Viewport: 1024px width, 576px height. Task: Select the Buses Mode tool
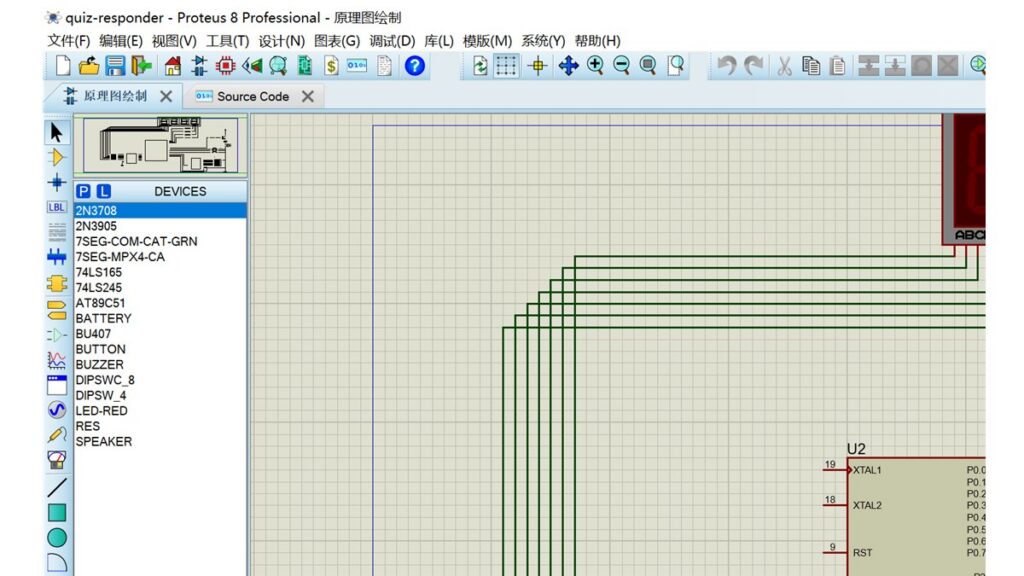pyautogui.click(x=57, y=257)
